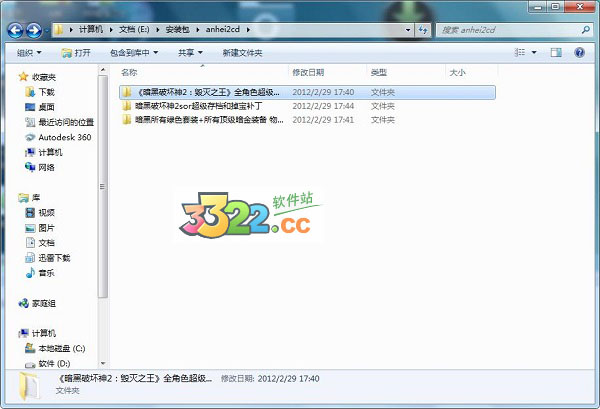Image resolution: width=600 pixels, height=409 pixels.
Task: Select folder 暗黑破坏神2sor超级存档和掉宝补丁
Action: coord(199,106)
